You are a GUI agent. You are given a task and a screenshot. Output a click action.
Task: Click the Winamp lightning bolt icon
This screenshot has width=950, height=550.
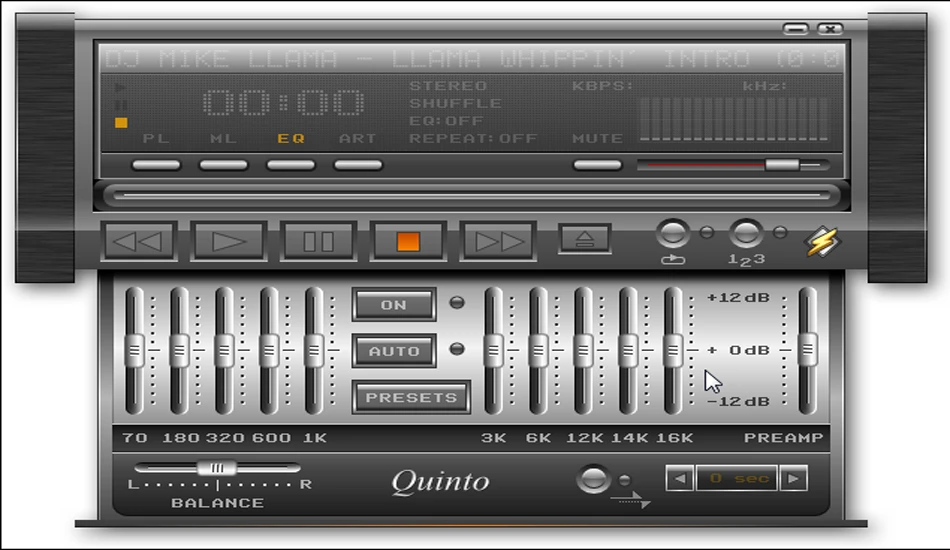(x=822, y=241)
